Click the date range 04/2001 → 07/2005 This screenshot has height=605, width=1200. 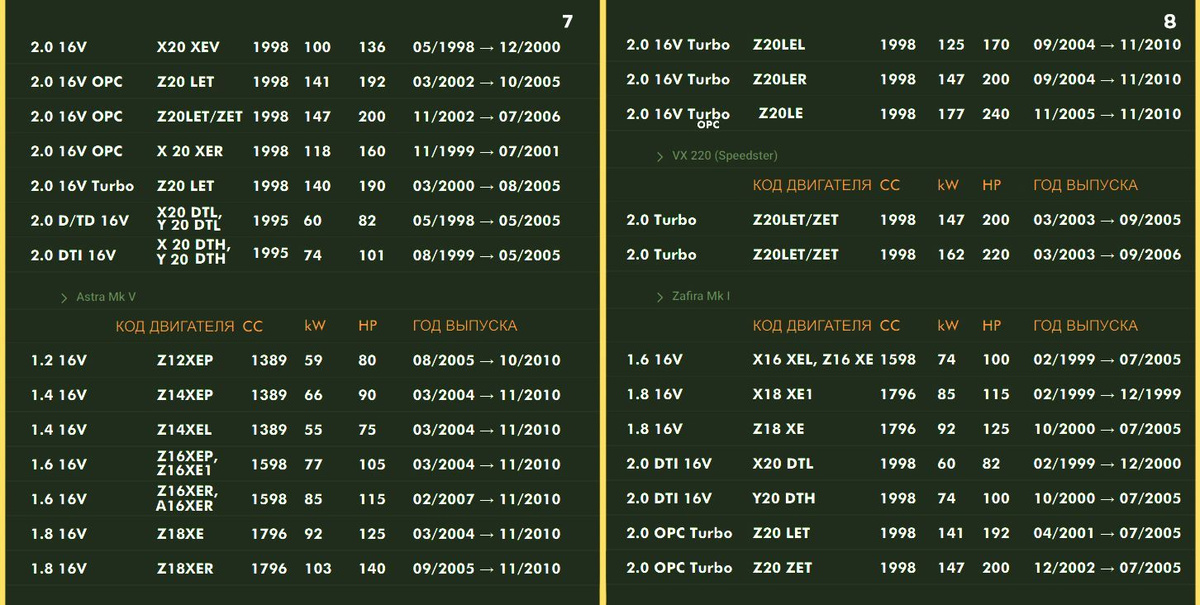pos(1107,533)
